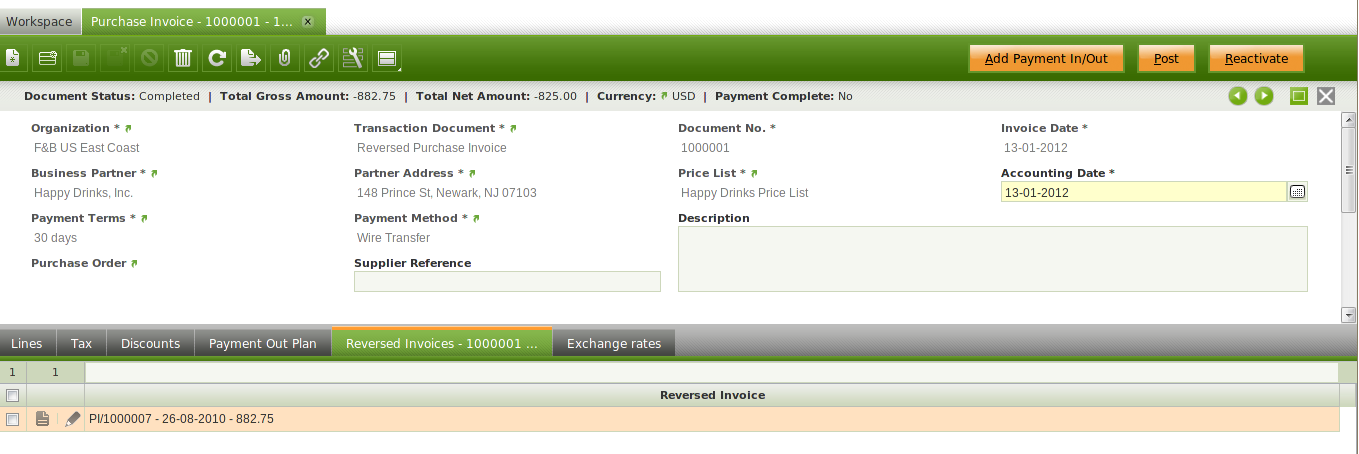Open attachments with the paperclip icon
Screen dimensions: 1359x454
coord(284,59)
